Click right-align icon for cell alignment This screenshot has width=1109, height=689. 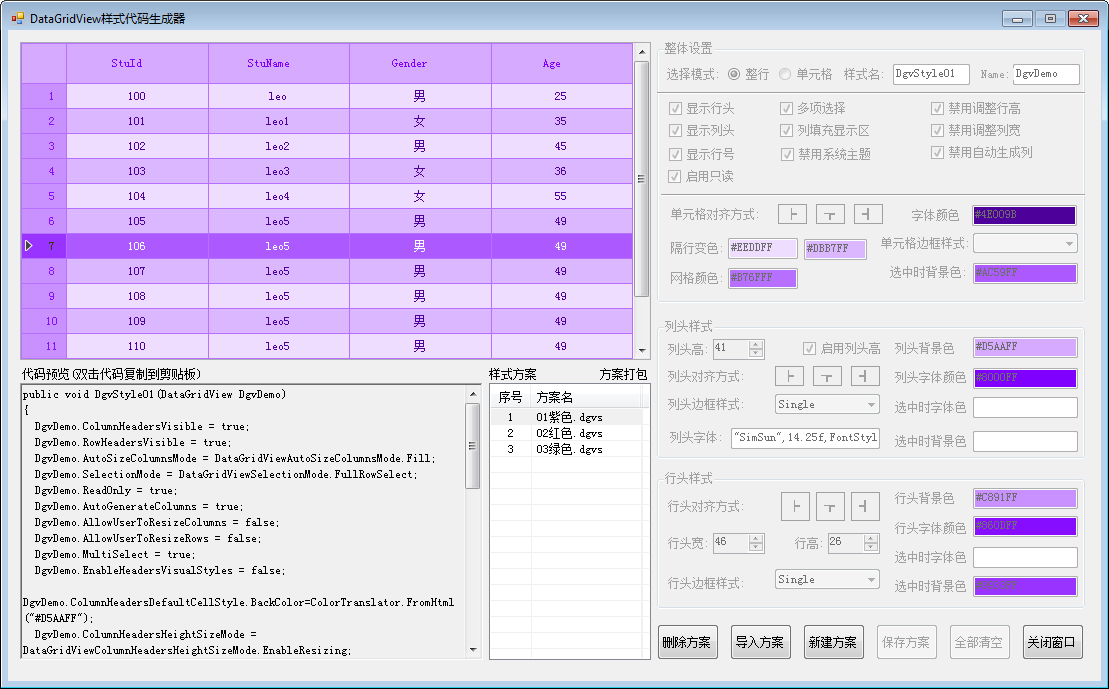coord(868,214)
